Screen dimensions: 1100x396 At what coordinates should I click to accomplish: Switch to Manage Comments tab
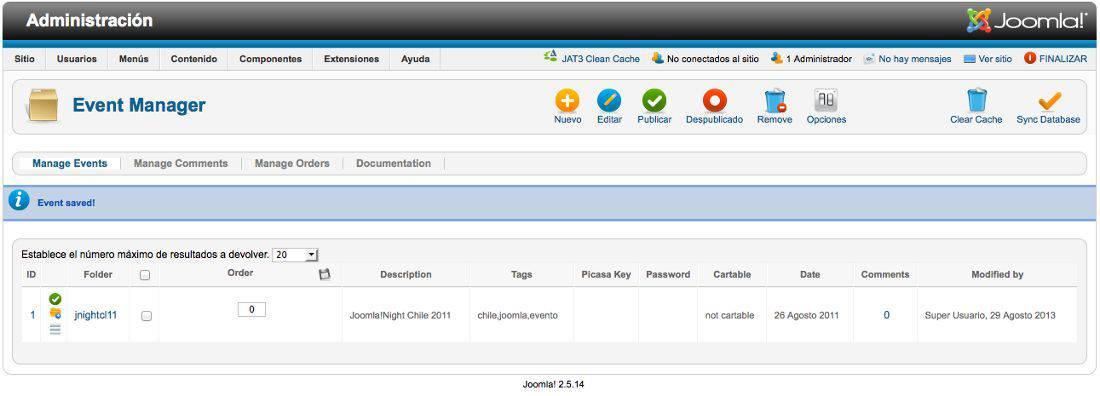coord(181,164)
